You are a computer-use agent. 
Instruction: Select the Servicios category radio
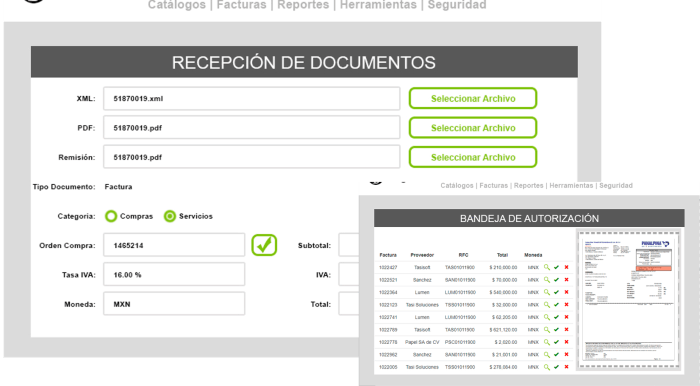(170, 216)
